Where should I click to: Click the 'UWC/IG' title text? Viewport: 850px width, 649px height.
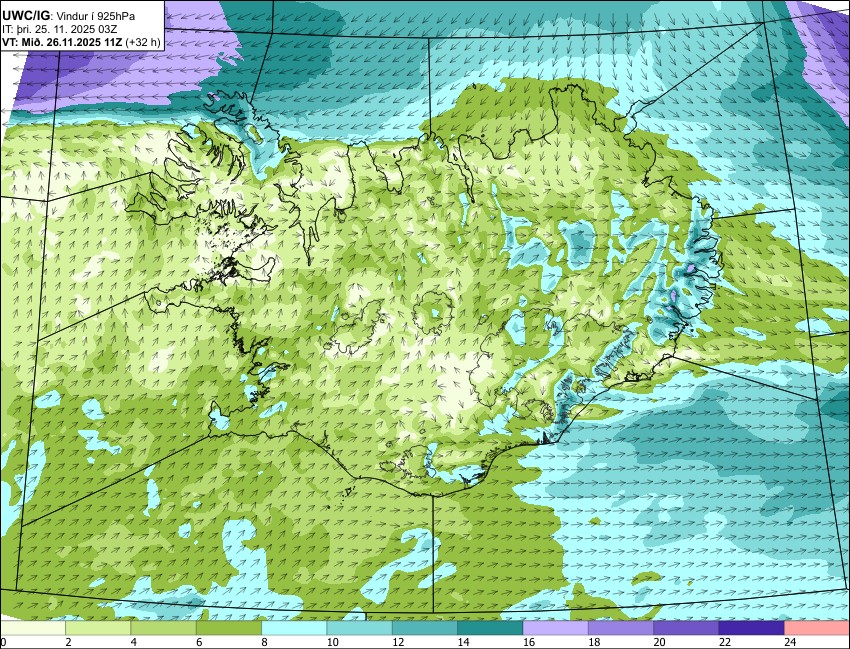coord(26,16)
